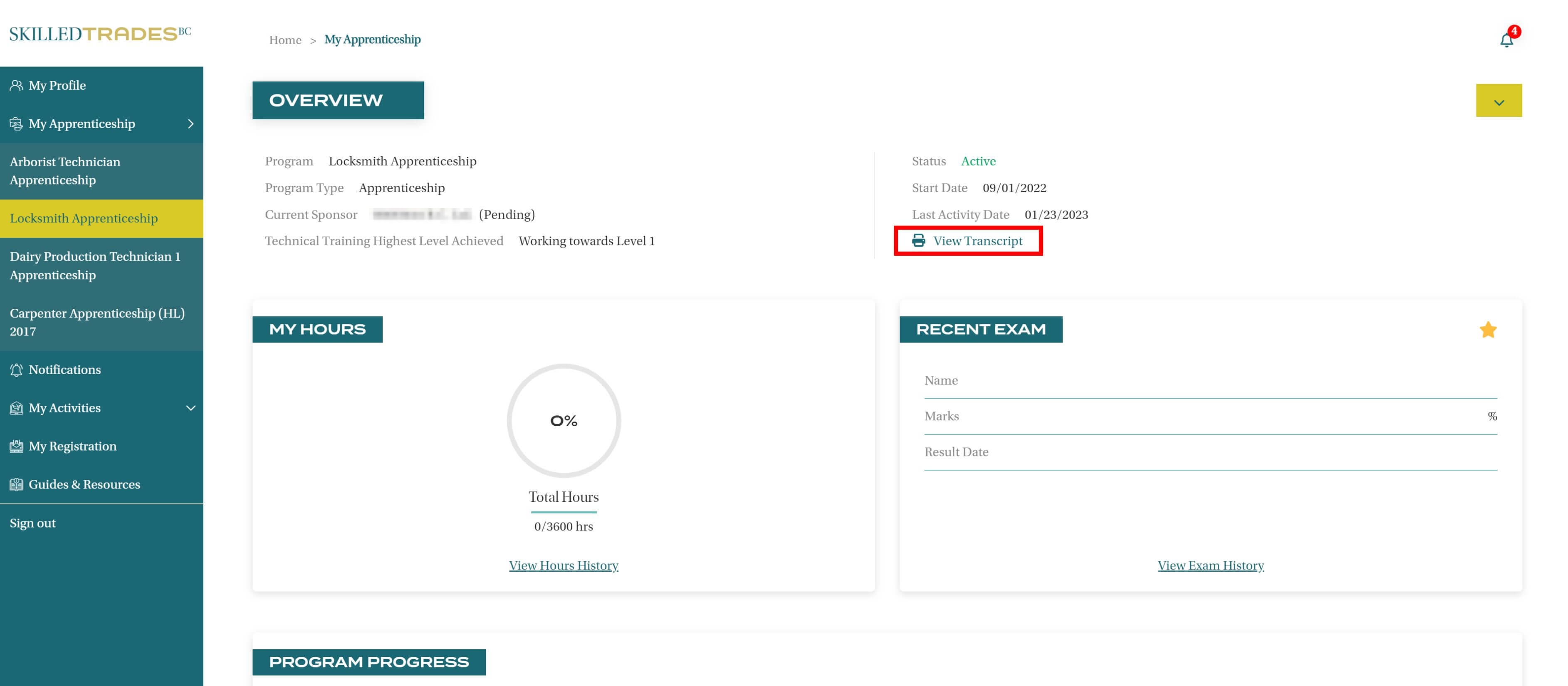This screenshot has width=1568, height=686.
Task: Click the My Registration sidebar icon
Action: coord(17,446)
